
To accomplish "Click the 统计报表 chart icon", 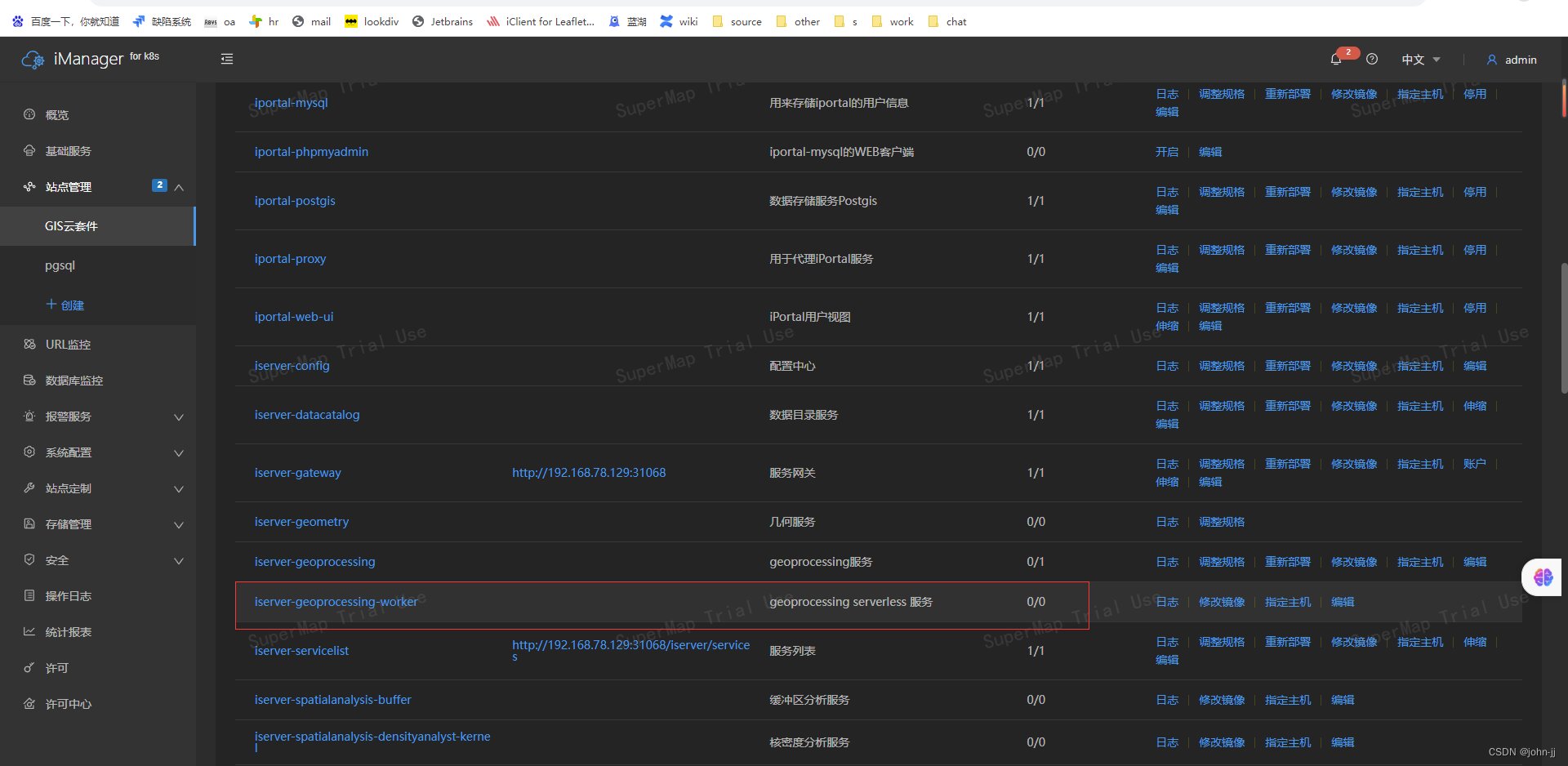I will [x=29, y=631].
